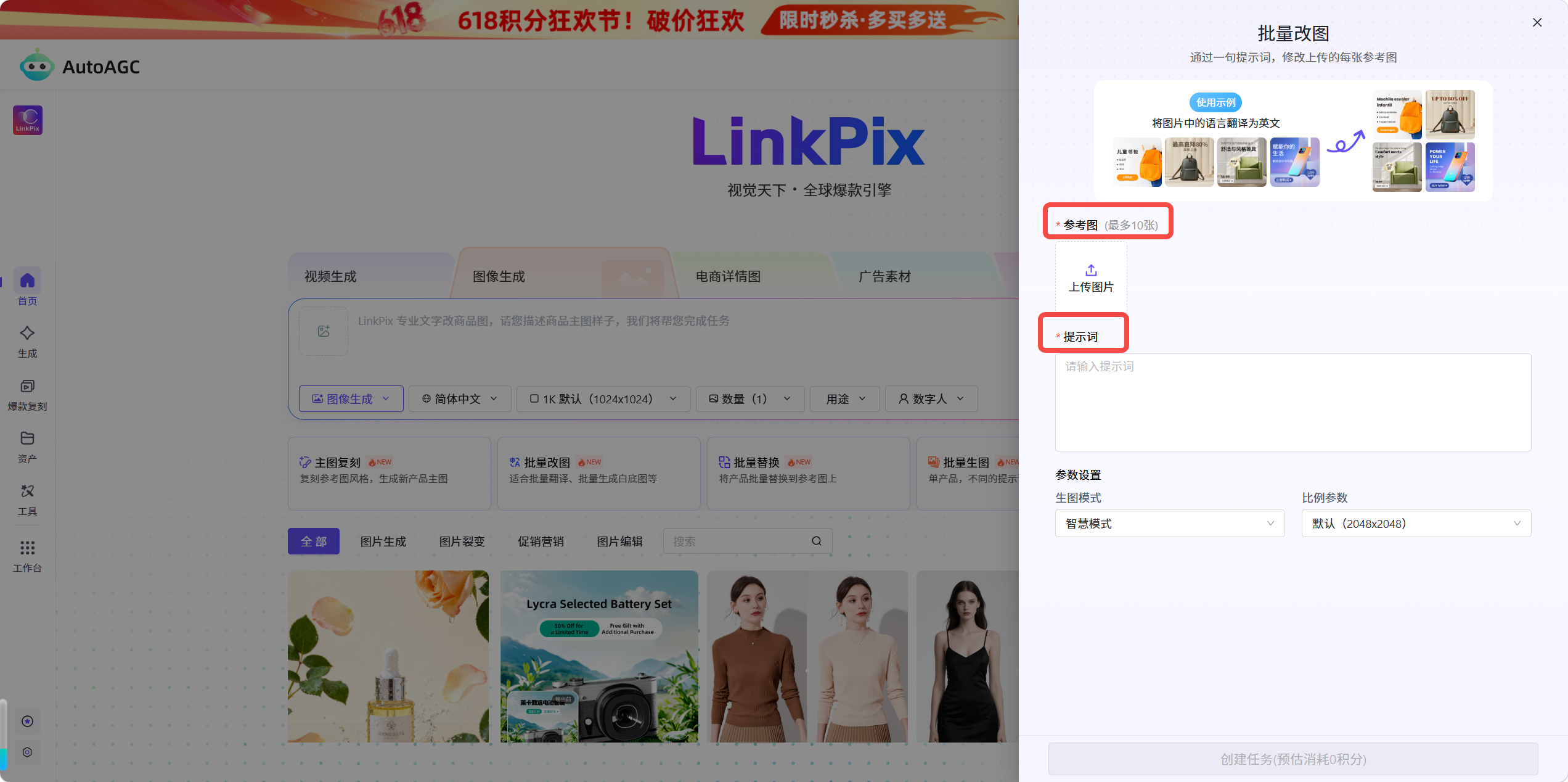
Task: Select the 促销营销 filter tab
Action: click(x=541, y=541)
